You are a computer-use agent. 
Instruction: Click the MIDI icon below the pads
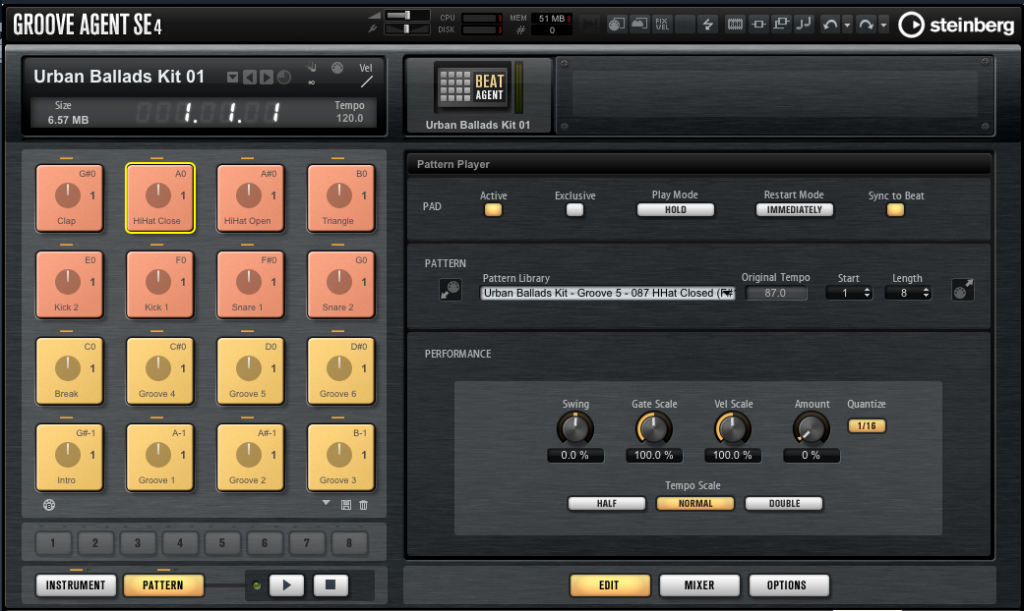tap(49, 505)
